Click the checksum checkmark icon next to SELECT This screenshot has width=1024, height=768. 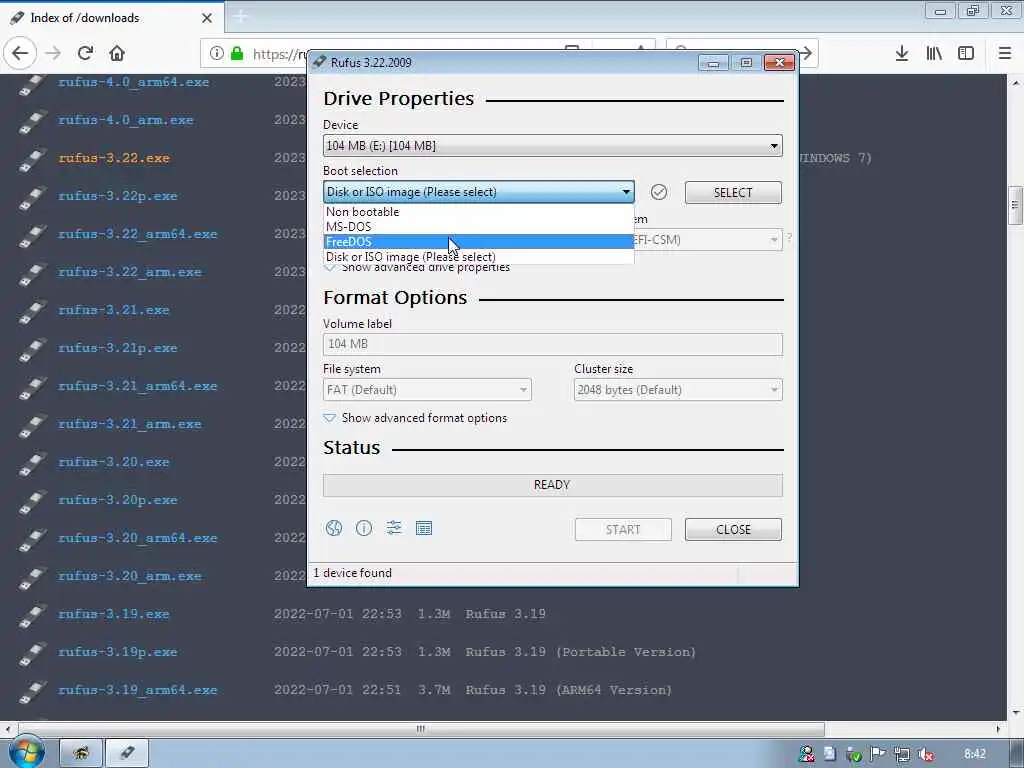tap(659, 192)
